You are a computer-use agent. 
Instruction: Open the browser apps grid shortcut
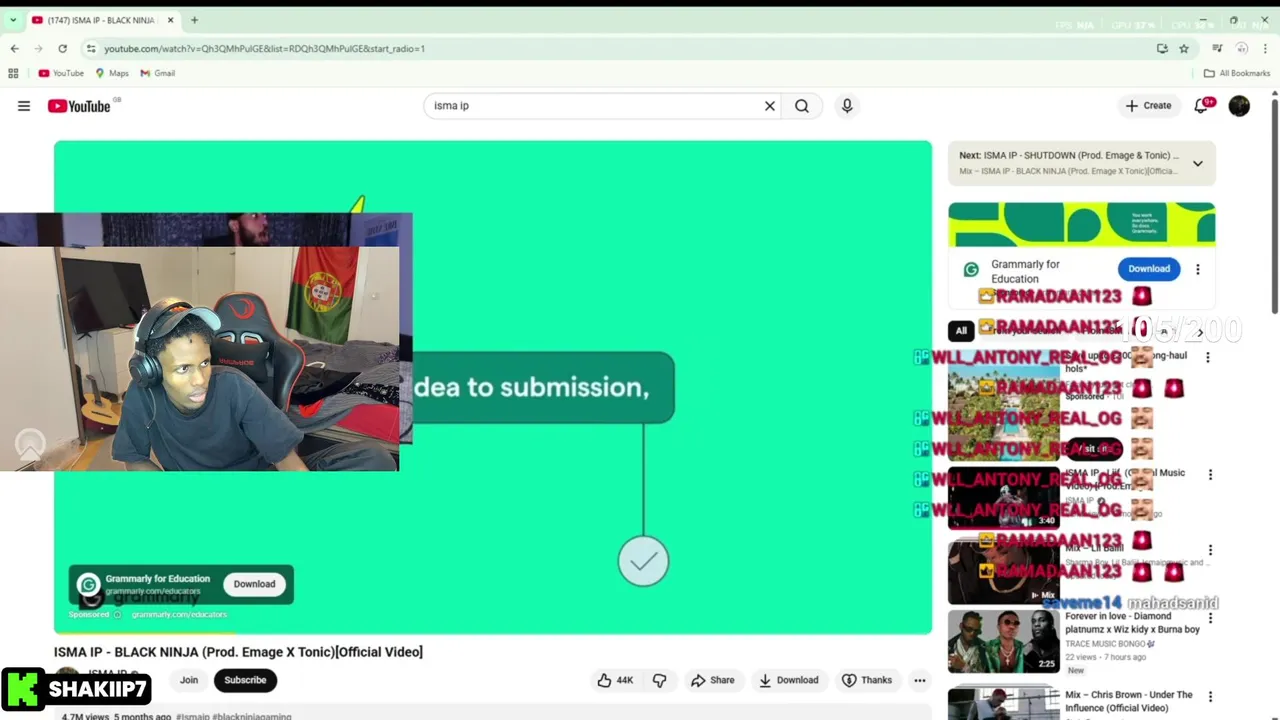point(13,73)
